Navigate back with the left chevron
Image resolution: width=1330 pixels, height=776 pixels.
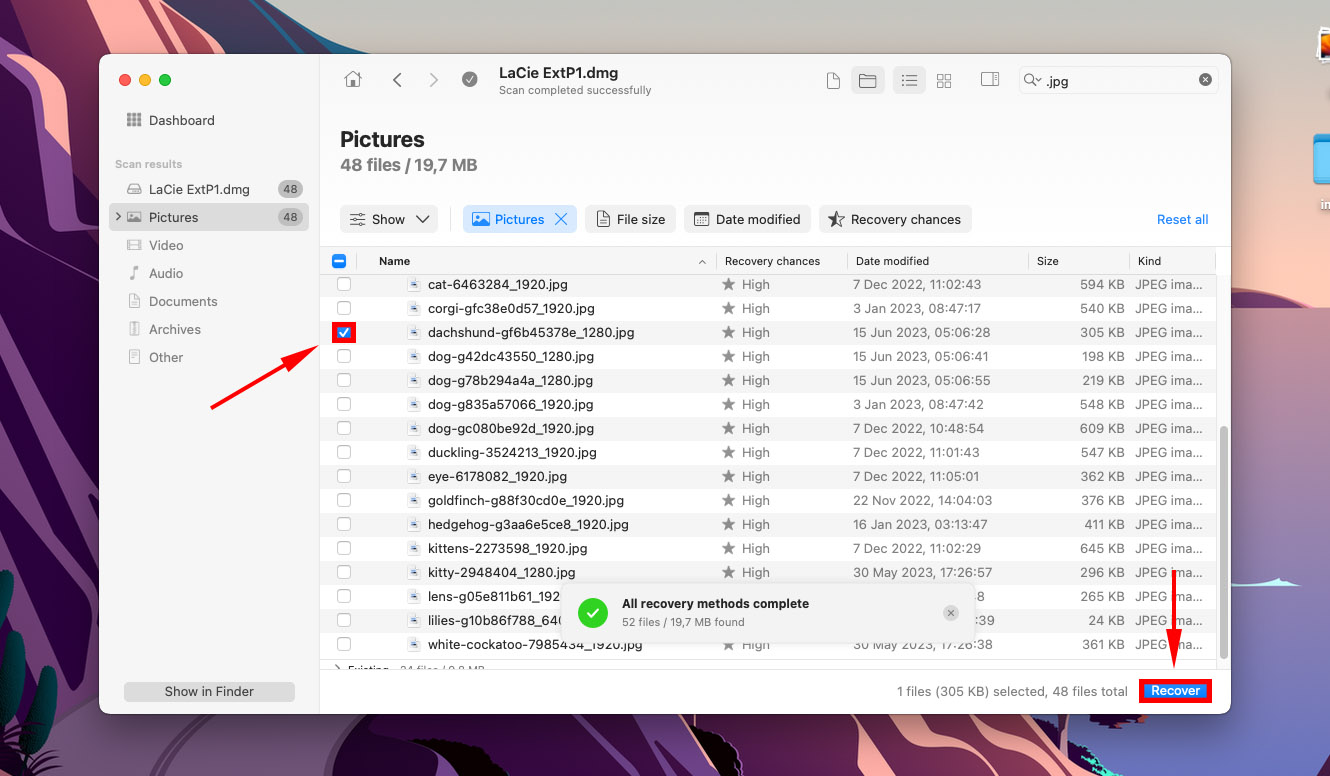point(397,80)
